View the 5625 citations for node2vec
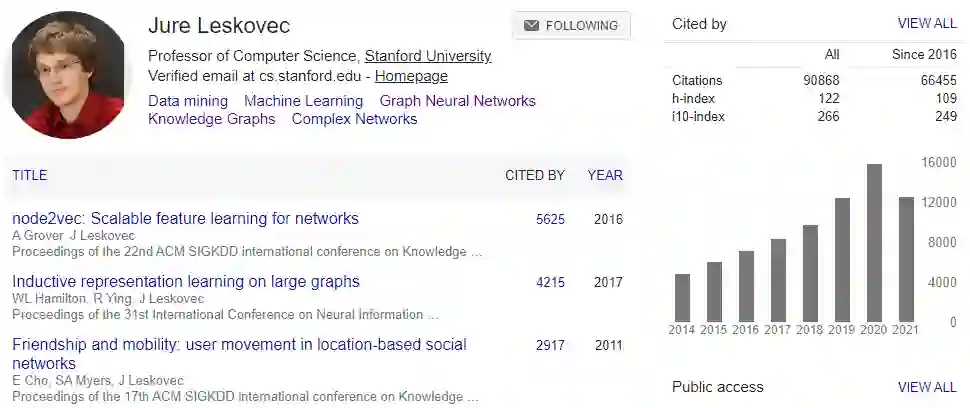This screenshot has height=408, width=970. [550, 219]
